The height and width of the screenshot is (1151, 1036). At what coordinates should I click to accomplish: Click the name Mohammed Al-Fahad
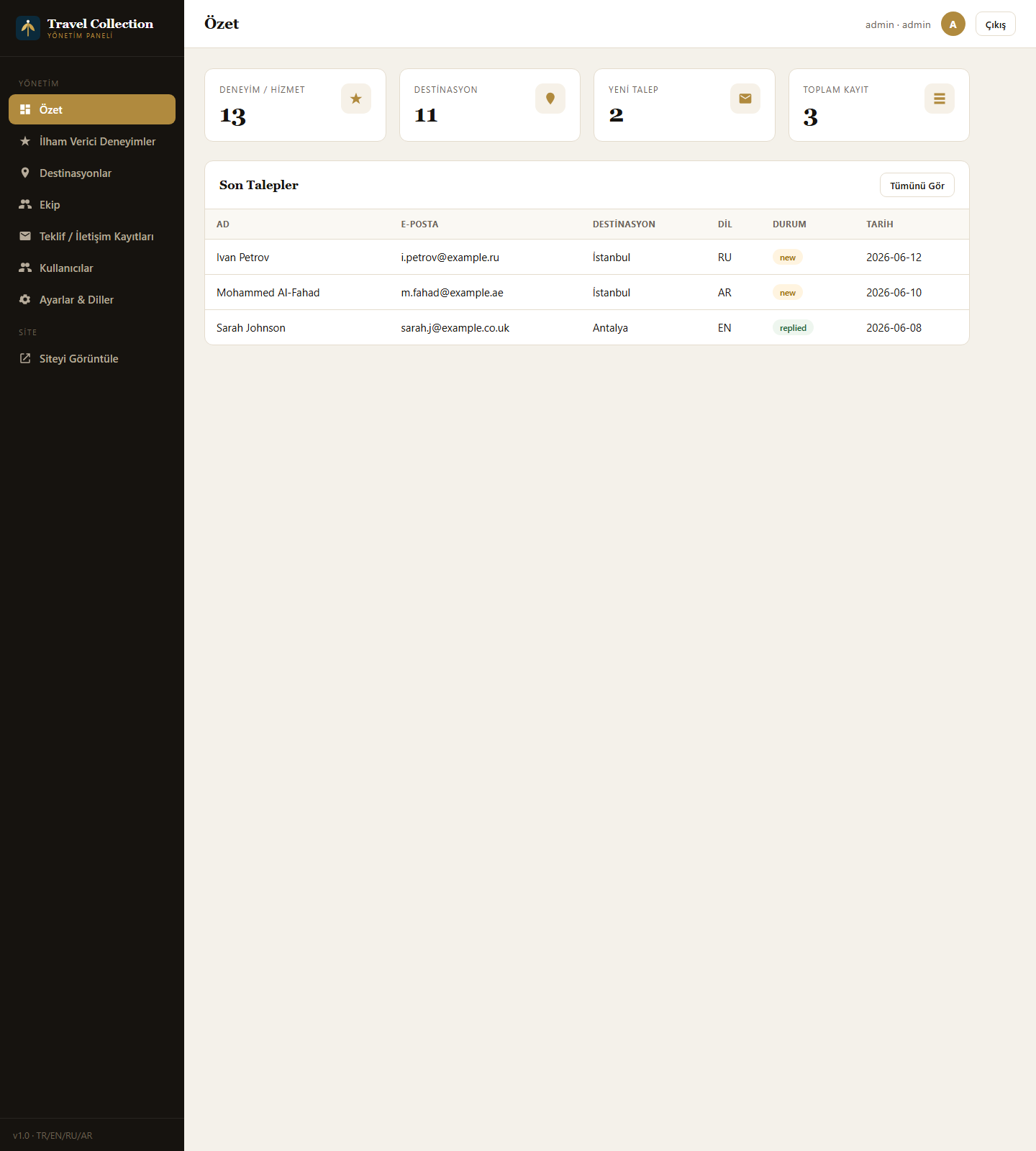coord(268,293)
